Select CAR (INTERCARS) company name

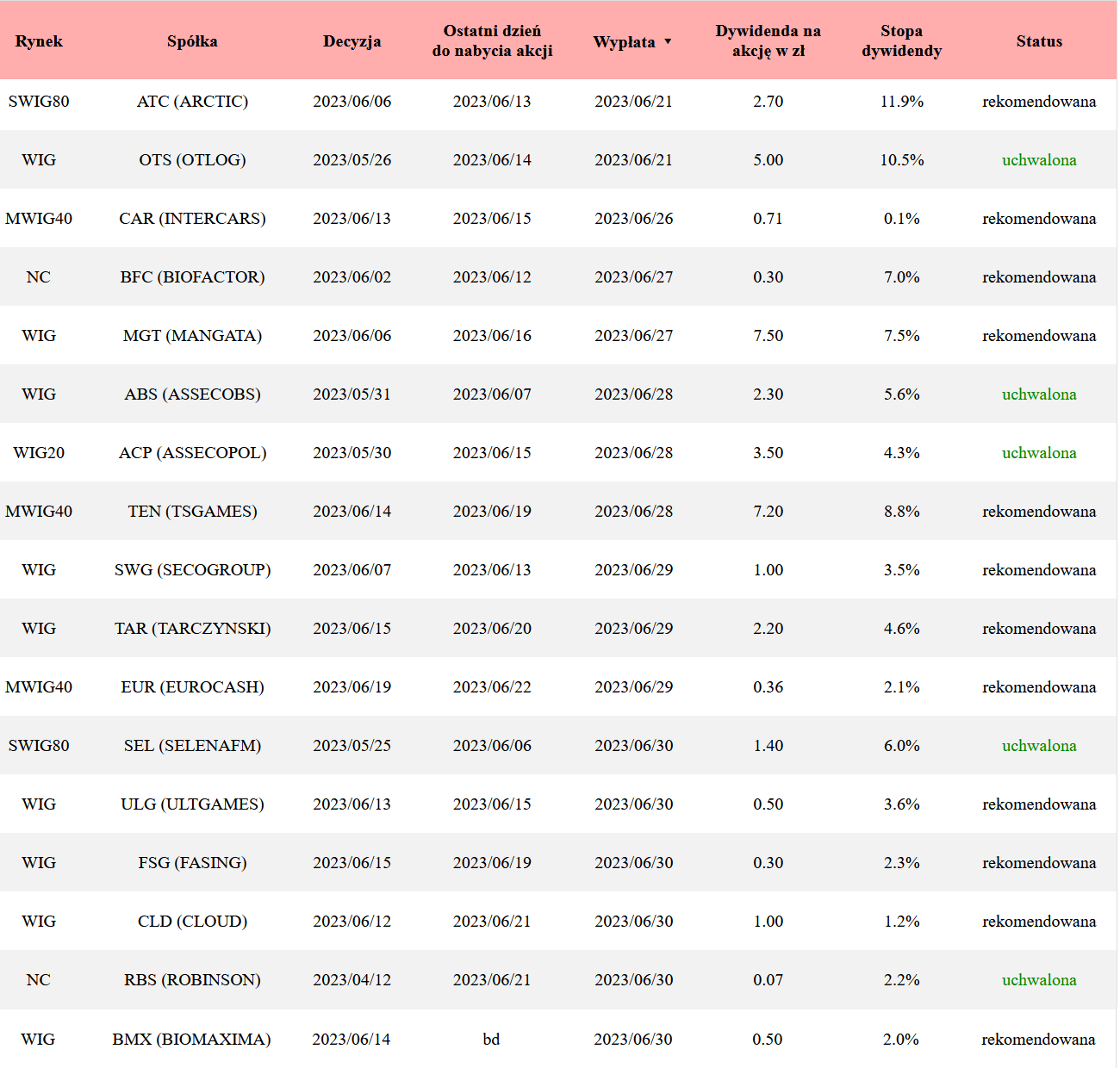(192, 219)
